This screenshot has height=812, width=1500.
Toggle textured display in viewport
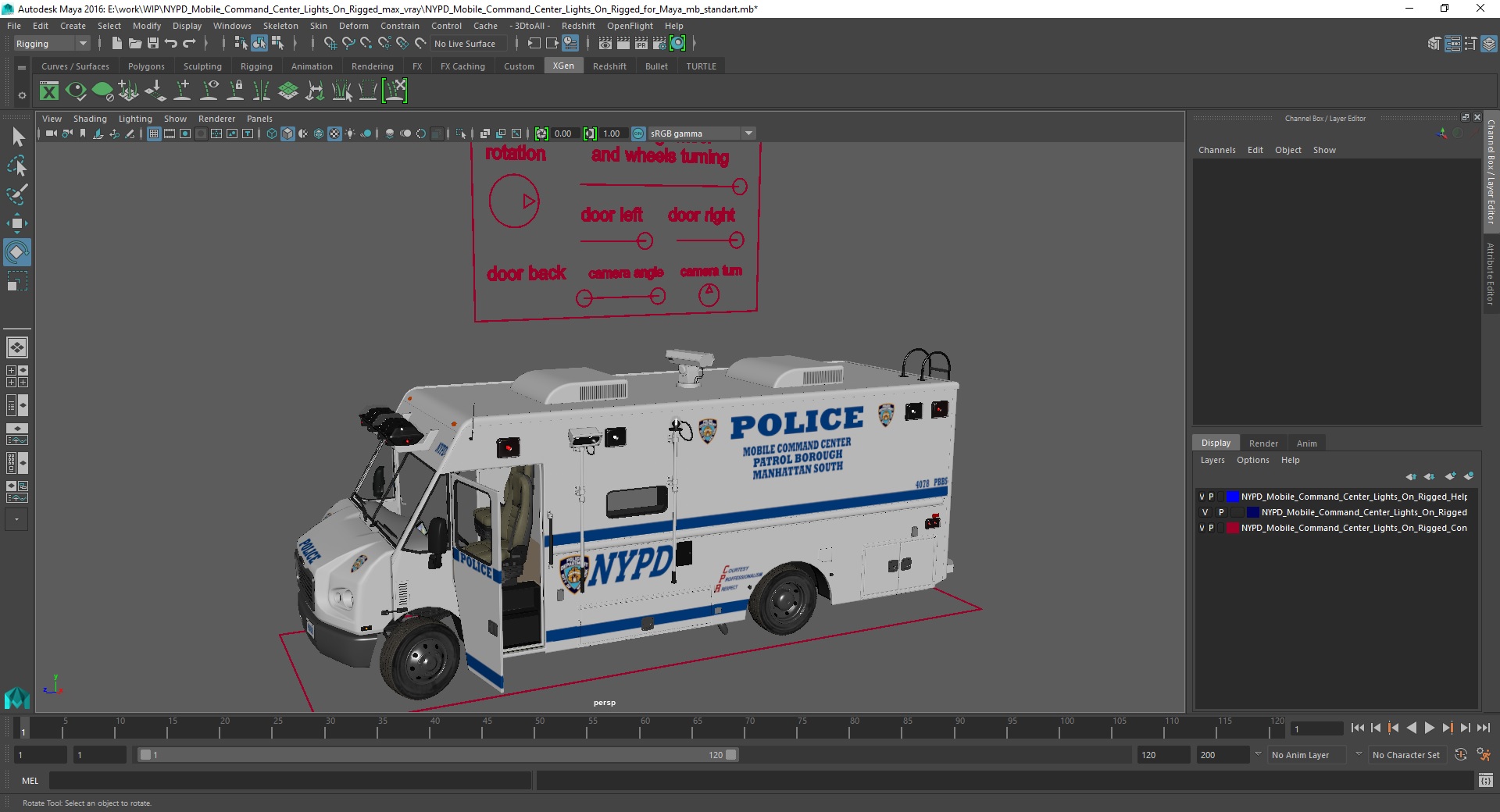click(x=334, y=134)
